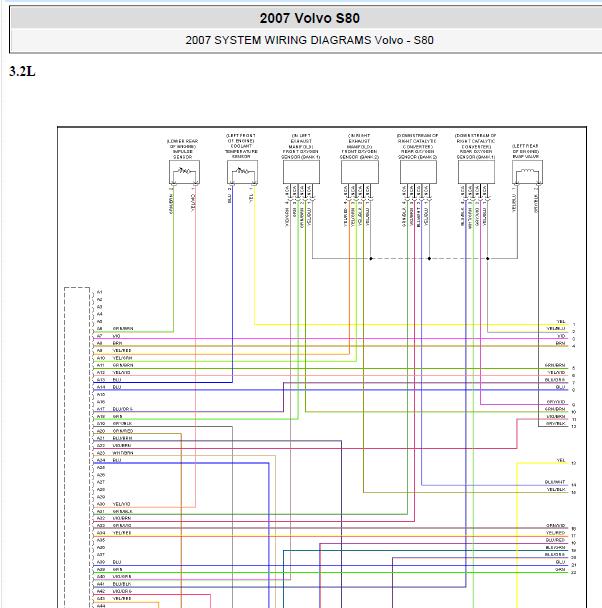Select the BLU wire label at pin A38
This screenshot has width=602, height=608.
(x=117, y=562)
